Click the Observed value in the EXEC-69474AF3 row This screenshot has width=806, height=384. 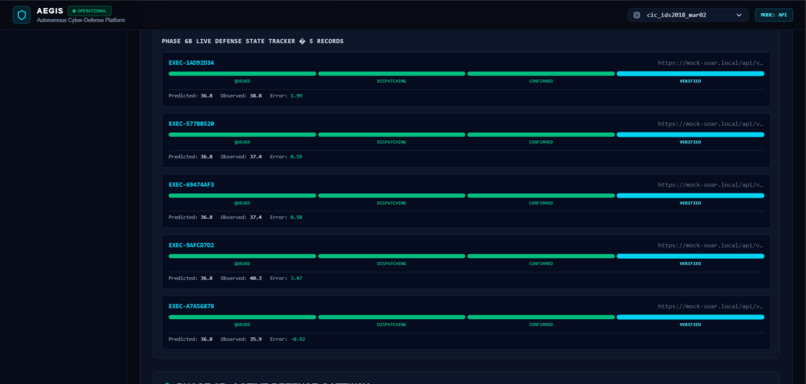256,217
